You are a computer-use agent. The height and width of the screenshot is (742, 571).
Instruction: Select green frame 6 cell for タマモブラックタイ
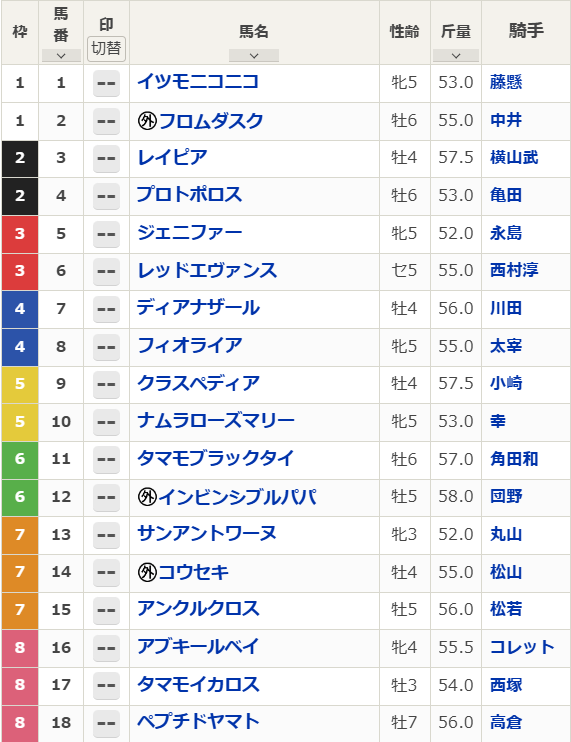point(20,459)
